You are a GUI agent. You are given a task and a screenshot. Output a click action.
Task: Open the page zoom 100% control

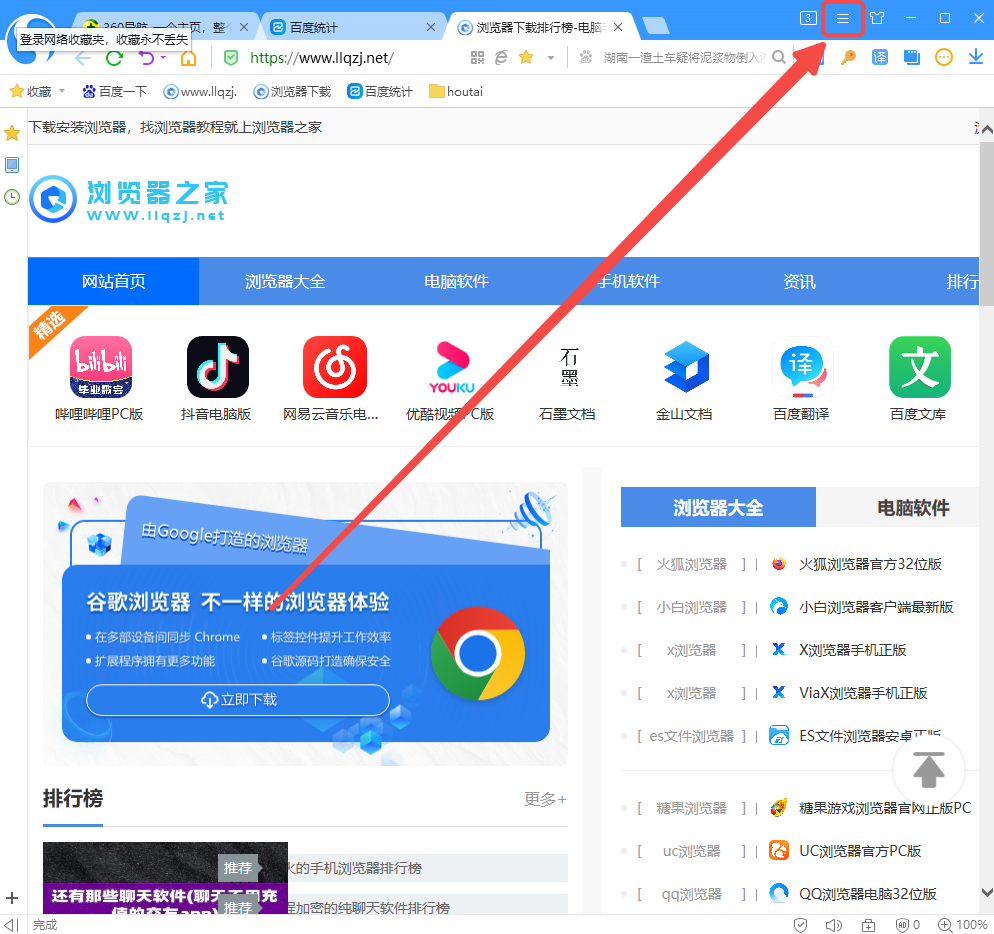point(963,925)
